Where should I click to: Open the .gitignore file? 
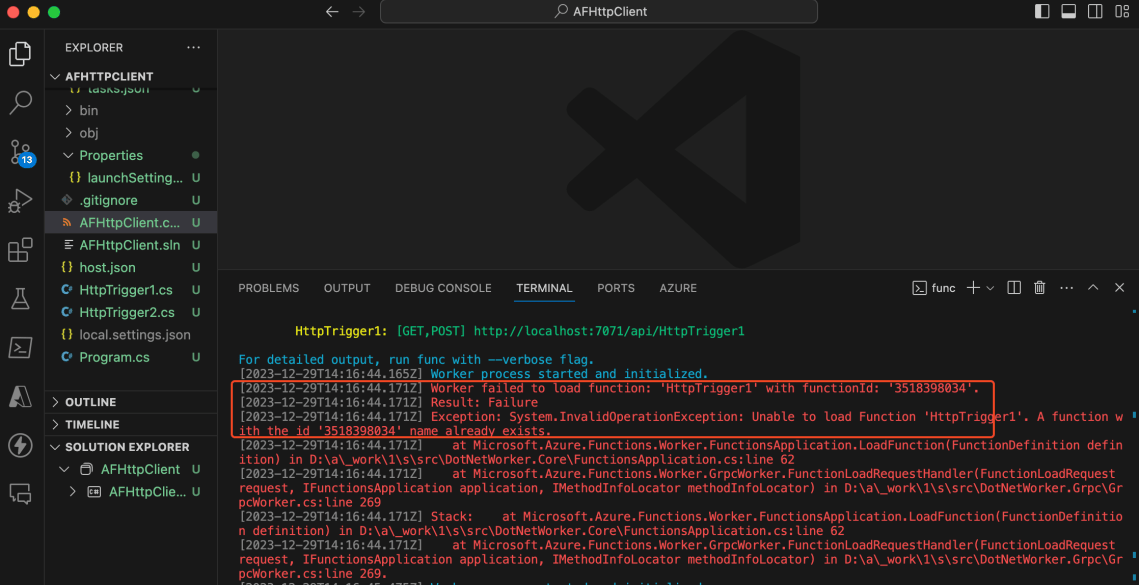point(131,200)
